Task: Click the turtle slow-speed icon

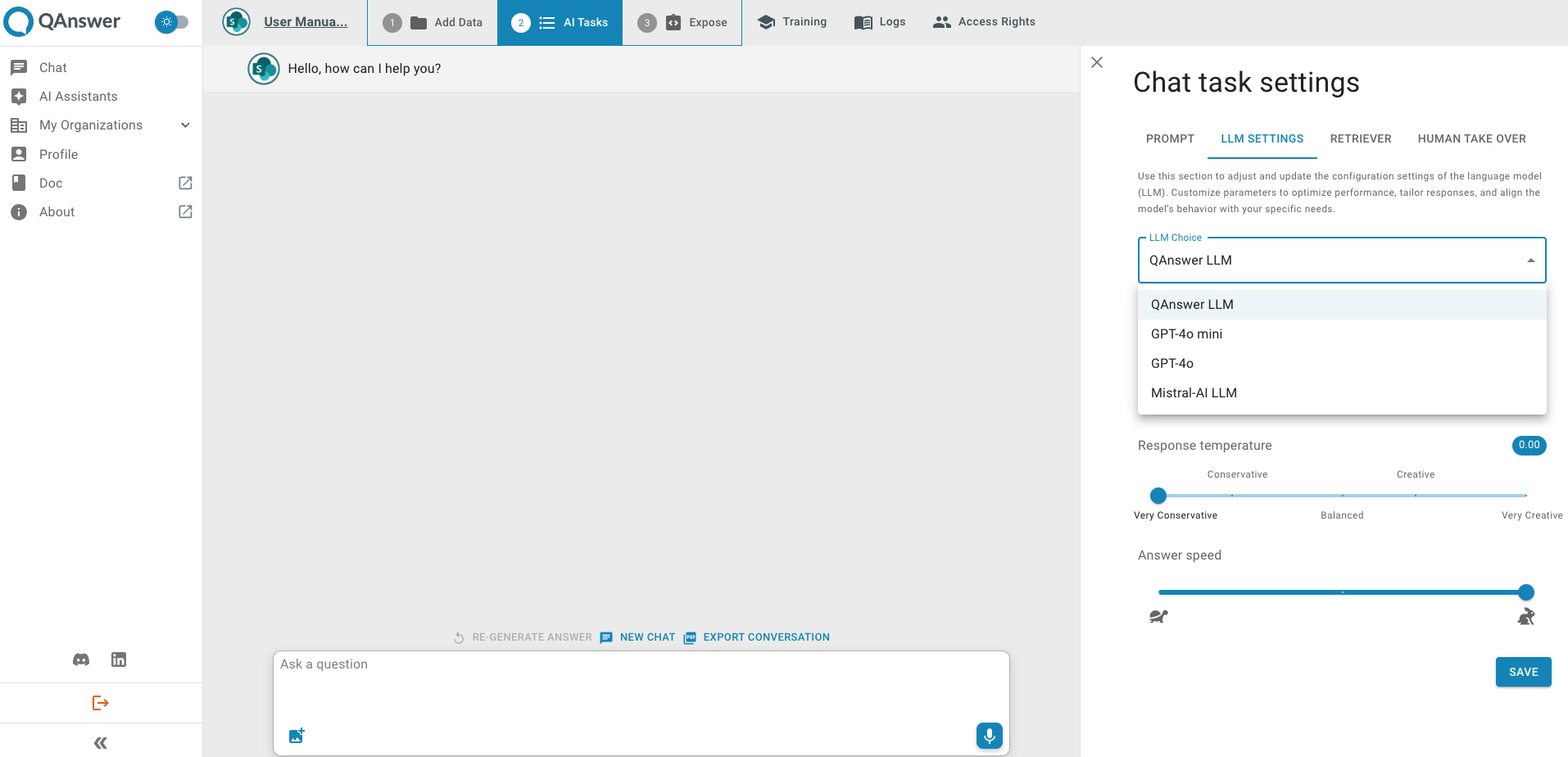Action: tap(1158, 617)
